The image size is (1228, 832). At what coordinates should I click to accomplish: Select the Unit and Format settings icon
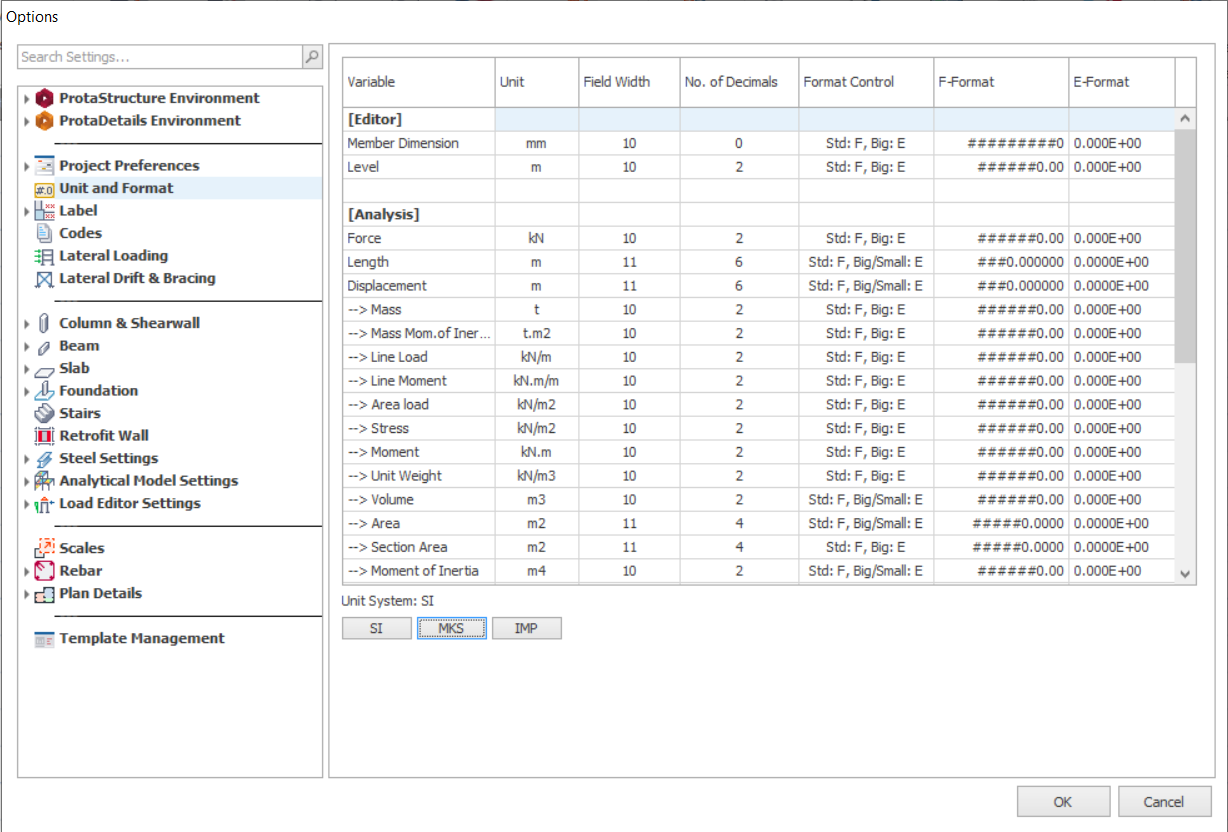tap(44, 188)
